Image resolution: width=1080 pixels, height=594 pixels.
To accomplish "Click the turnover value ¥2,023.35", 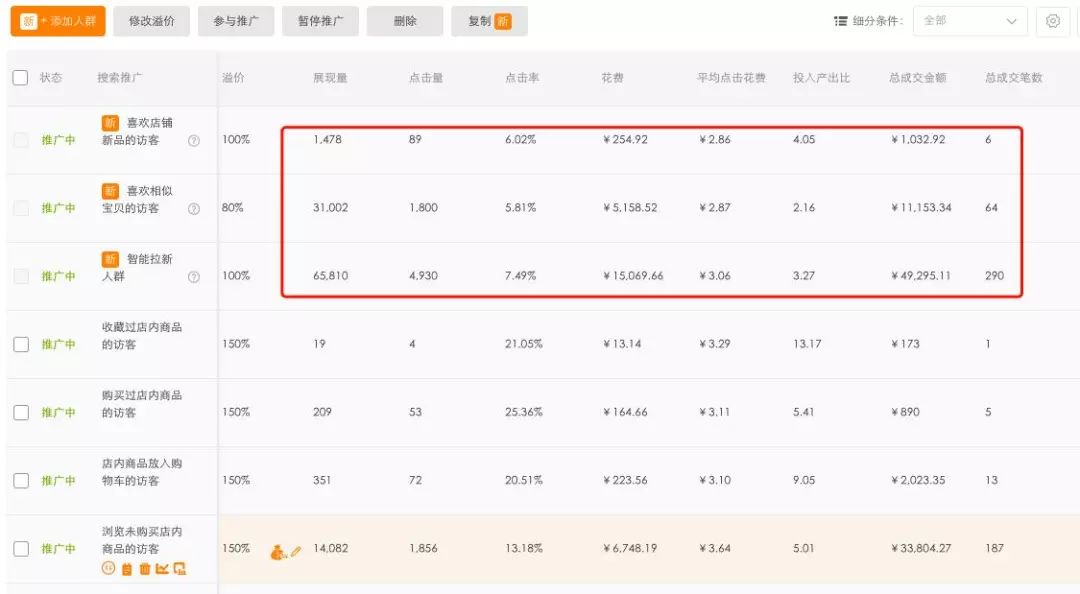I will tap(918, 480).
